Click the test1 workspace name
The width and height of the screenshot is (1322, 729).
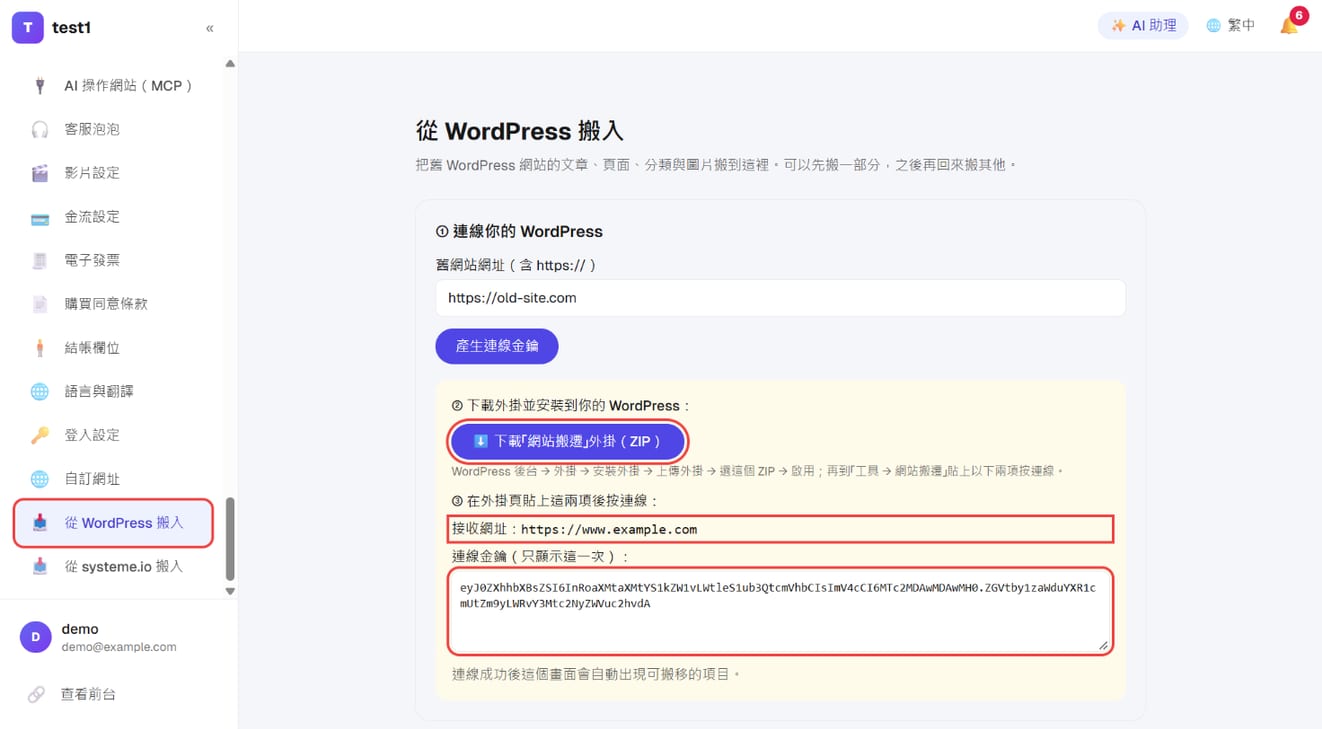pos(71,28)
